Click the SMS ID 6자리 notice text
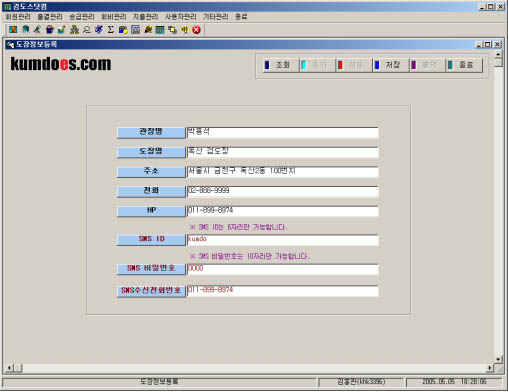Image resolution: width=508 pixels, height=392 pixels. tap(238, 227)
